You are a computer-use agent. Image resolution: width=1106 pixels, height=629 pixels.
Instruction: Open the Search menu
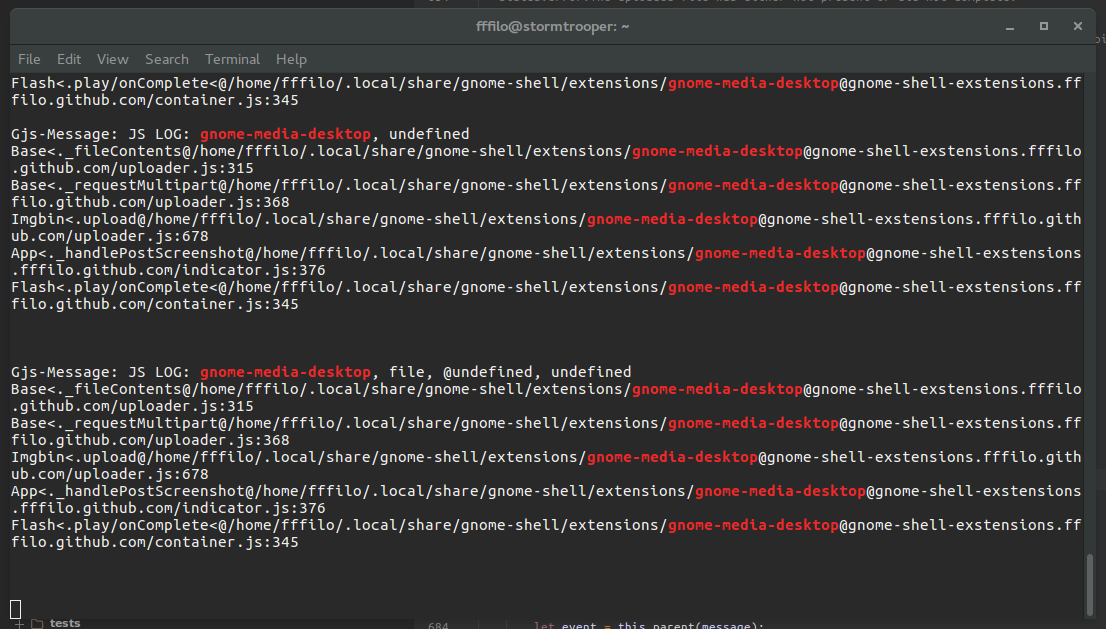click(166, 59)
